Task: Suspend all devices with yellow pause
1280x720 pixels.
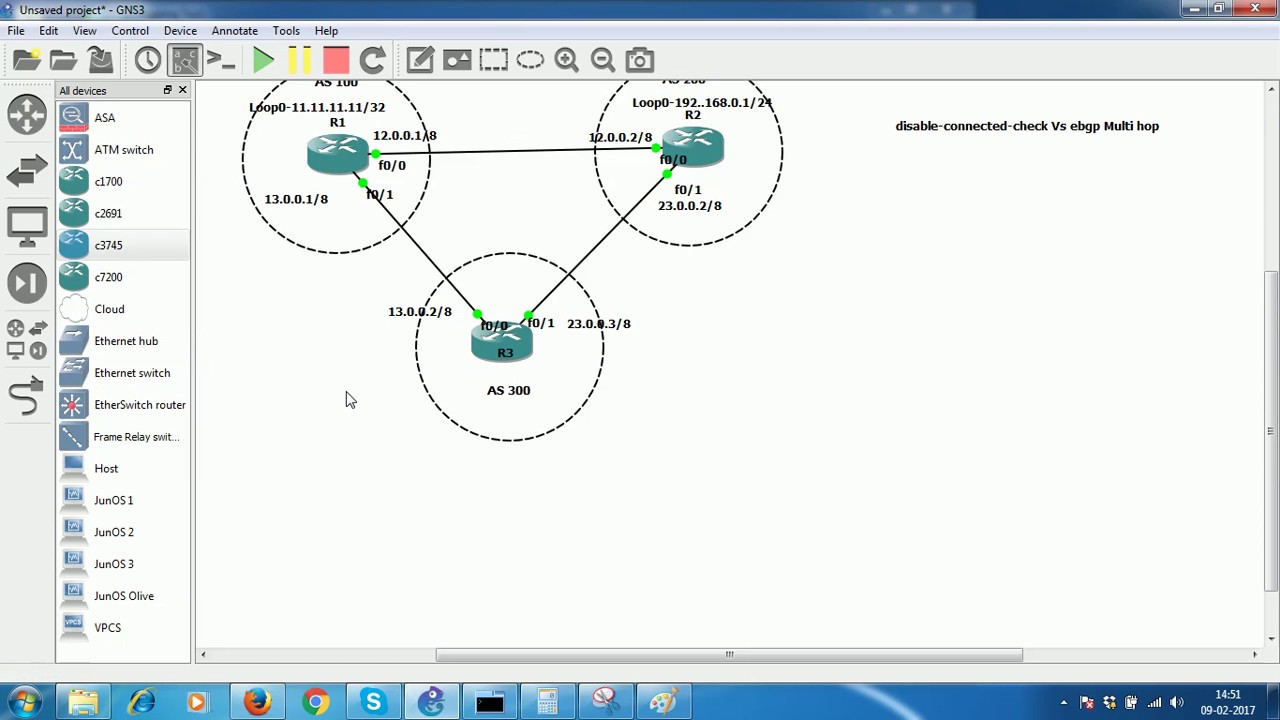Action: click(300, 60)
